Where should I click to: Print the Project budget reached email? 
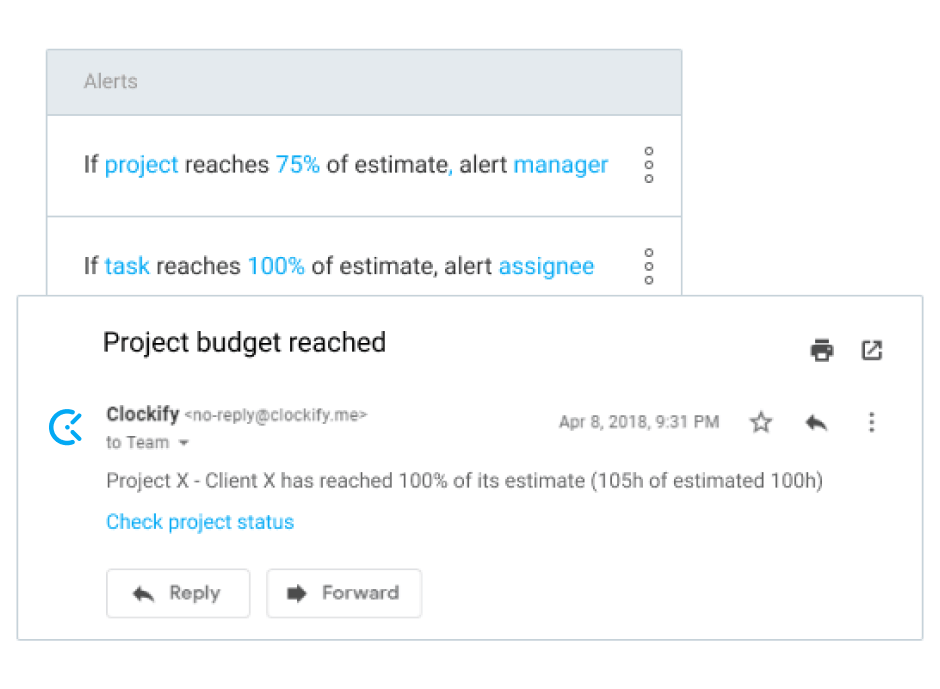(822, 350)
